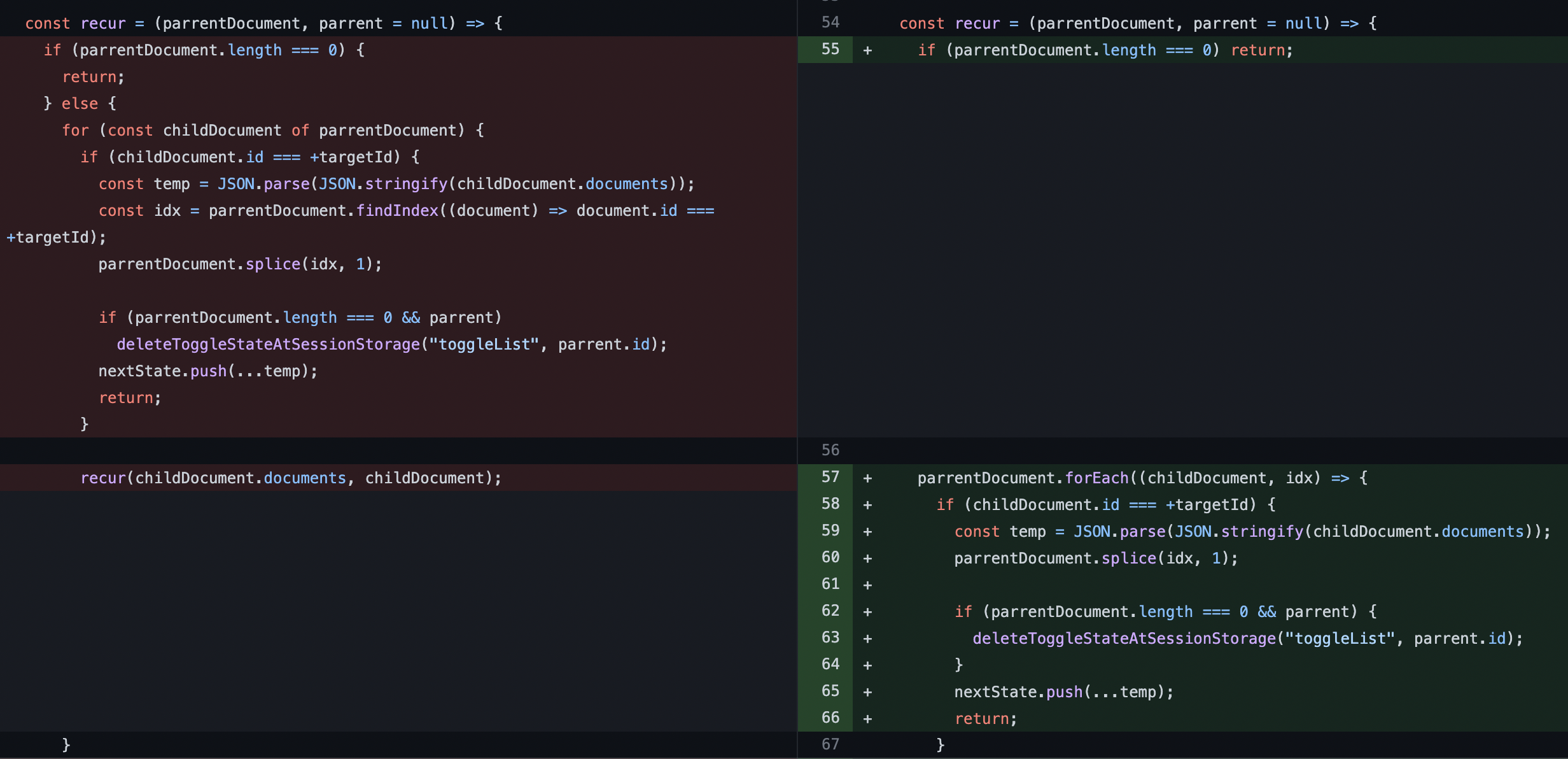
Task: Click the added forEach method call
Action: click(x=1096, y=478)
